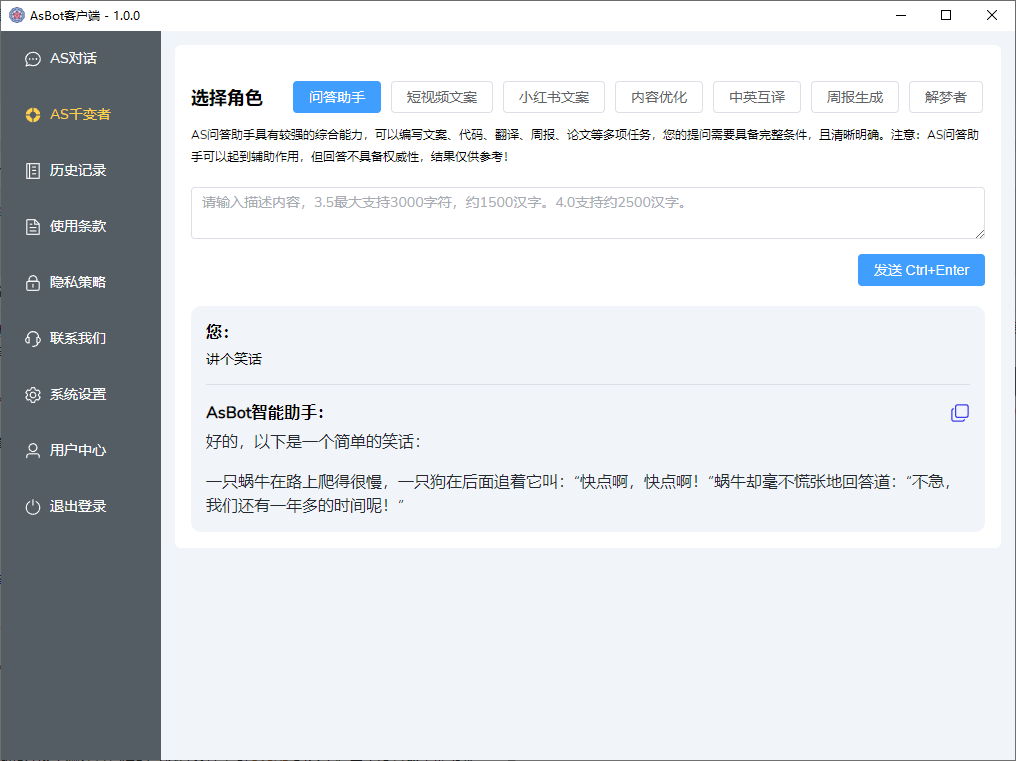Click the 选择角色 heading
This screenshot has height=761, width=1016.
227,98
